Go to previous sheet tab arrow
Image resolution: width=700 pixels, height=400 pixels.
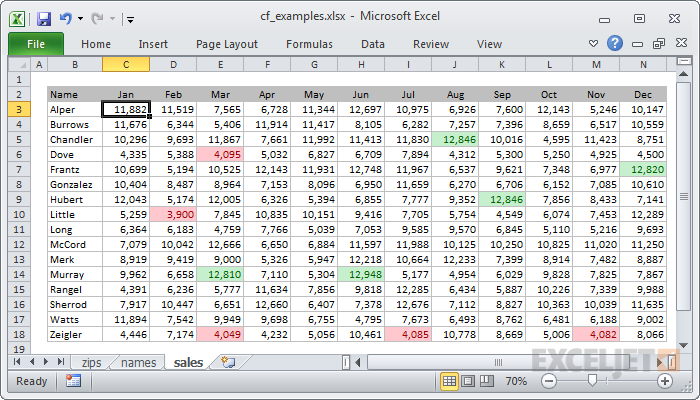[x=32, y=362]
